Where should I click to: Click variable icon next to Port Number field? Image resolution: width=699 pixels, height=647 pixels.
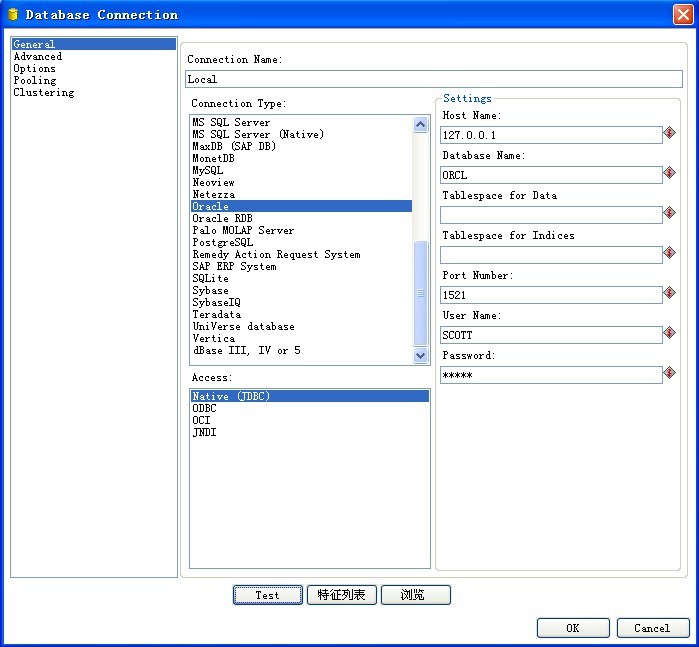click(x=669, y=293)
